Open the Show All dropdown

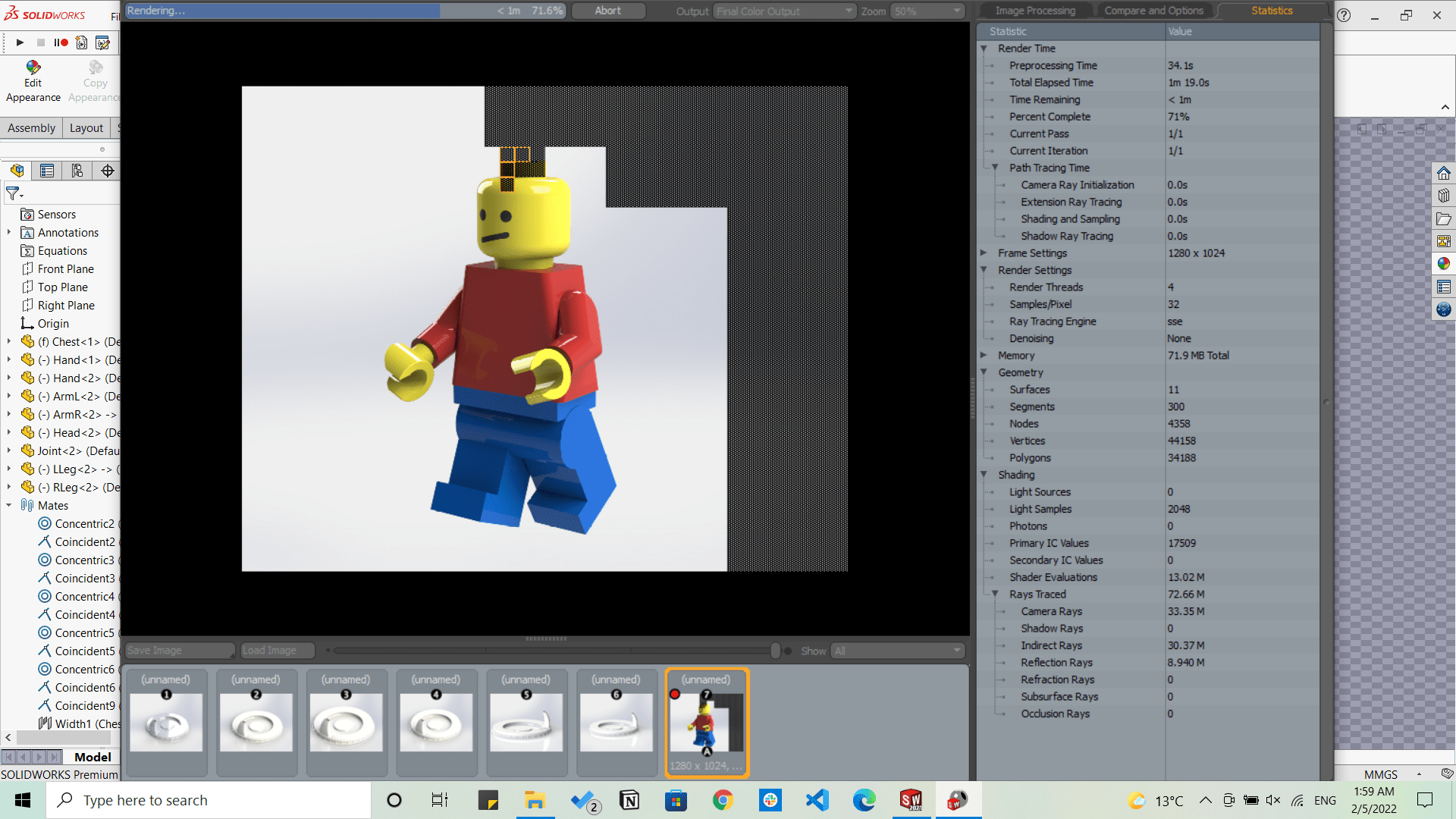click(x=897, y=651)
